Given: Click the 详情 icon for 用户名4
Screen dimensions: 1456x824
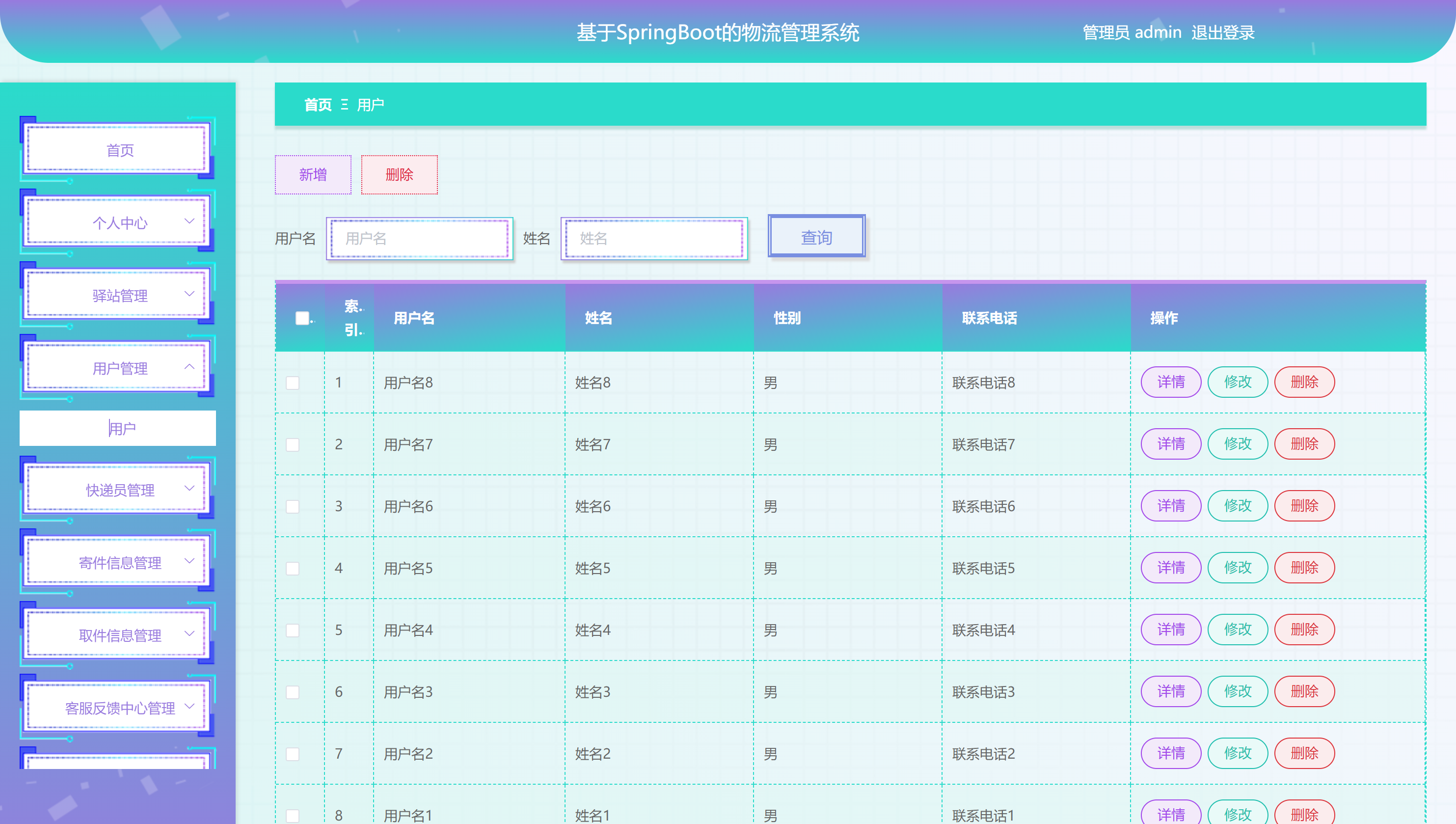Looking at the screenshot, I should (1171, 629).
